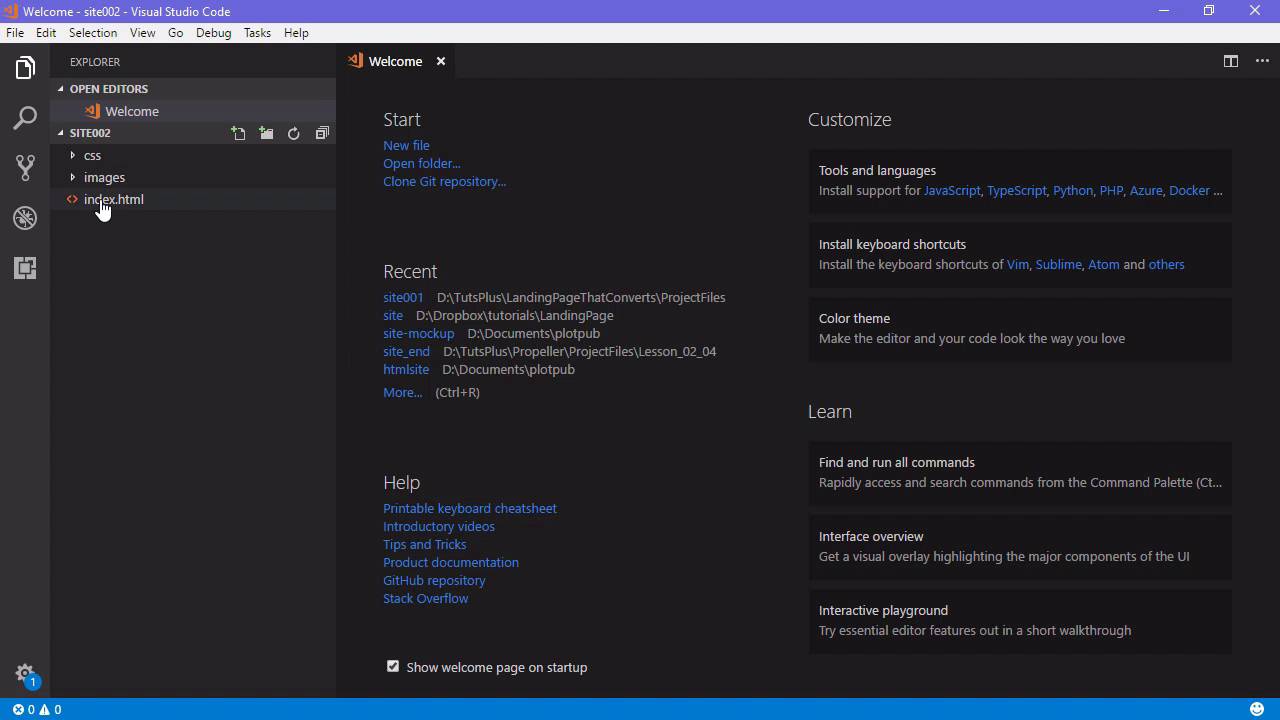
Task: Open the Debug view icon
Action: point(25,218)
